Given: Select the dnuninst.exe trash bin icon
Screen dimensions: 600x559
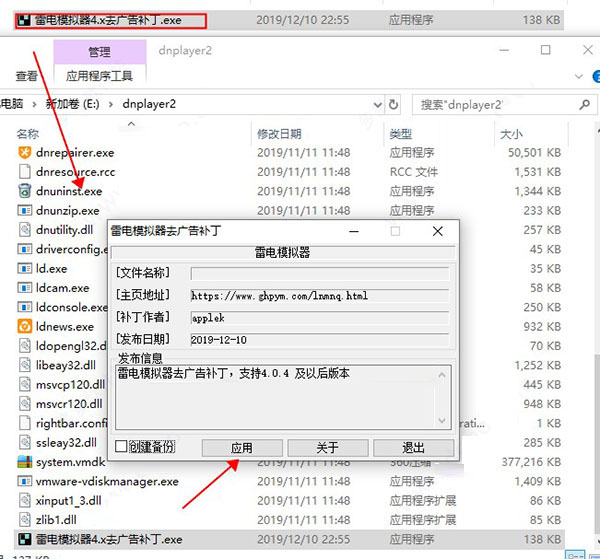Looking at the screenshot, I should (25, 191).
